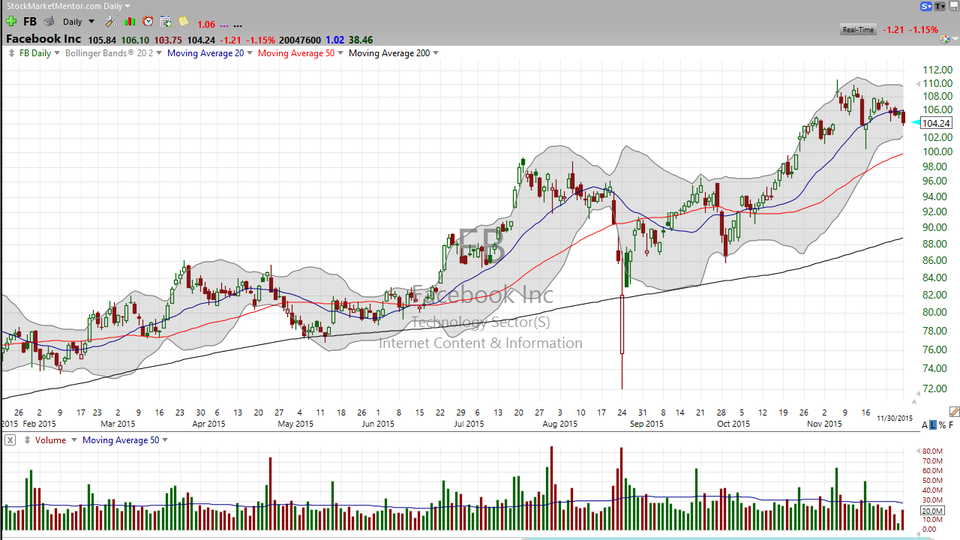Image resolution: width=960 pixels, height=540 pixels.
Task: Click the color palette icon
Action: pos(946,39)
